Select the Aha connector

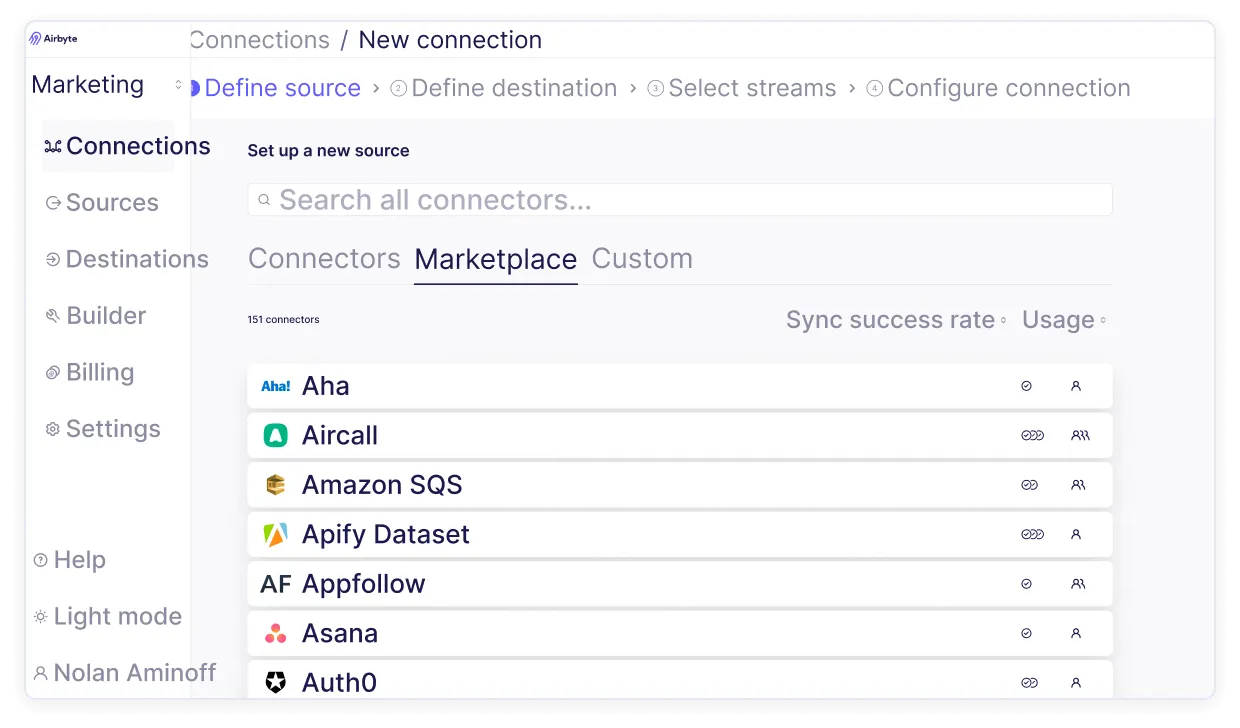coord(680,386)
